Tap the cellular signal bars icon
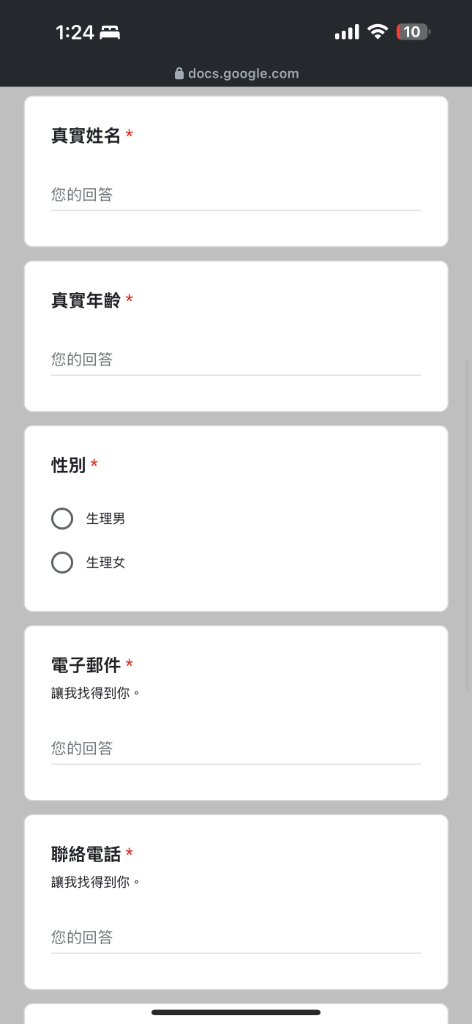 (x=347, y=32)
